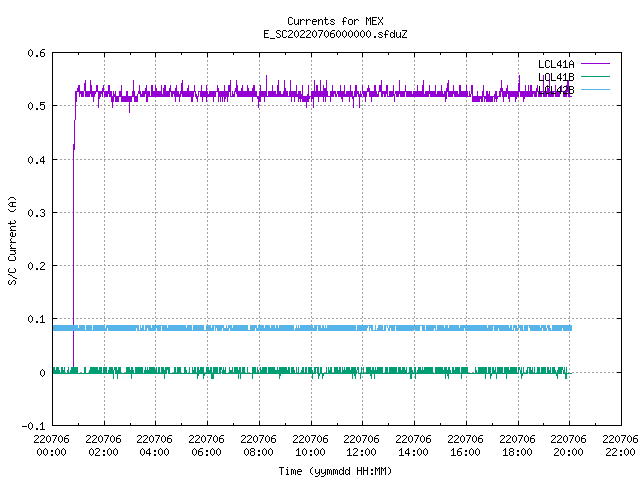
Task: Click the blue LCL42B data band
Action: pos(312,328)
